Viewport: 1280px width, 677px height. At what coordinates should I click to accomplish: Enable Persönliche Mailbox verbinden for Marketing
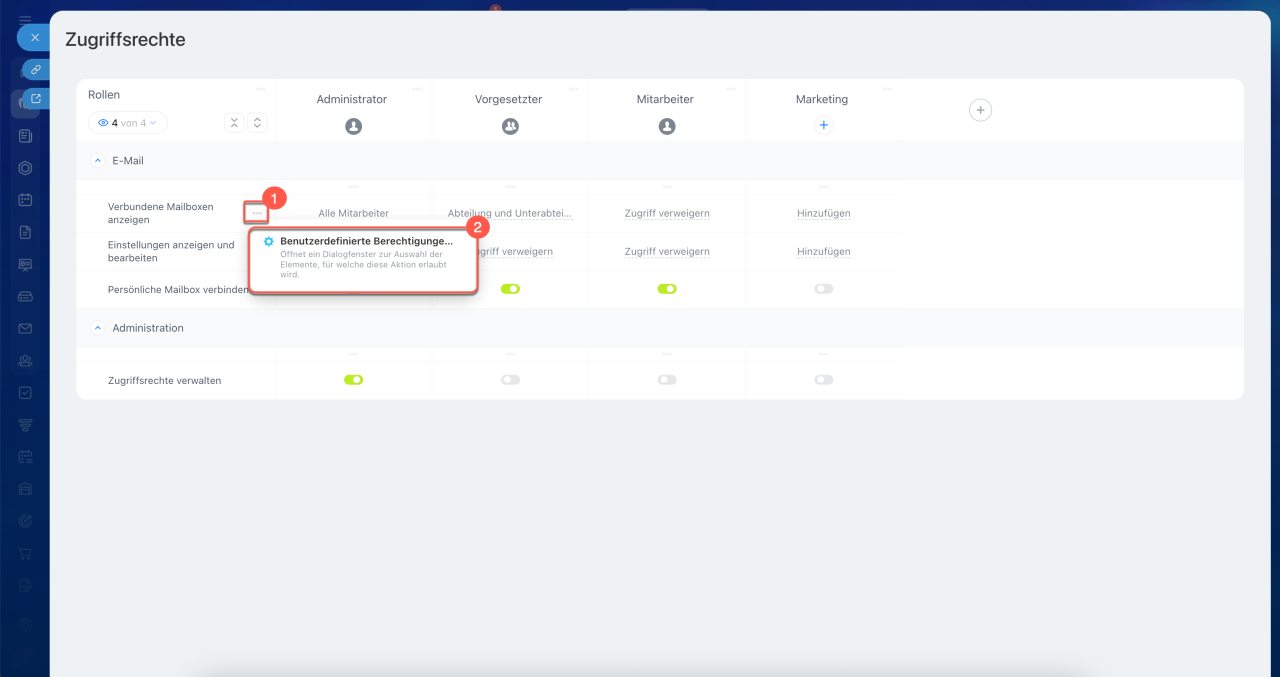click(x=823, y=289)
